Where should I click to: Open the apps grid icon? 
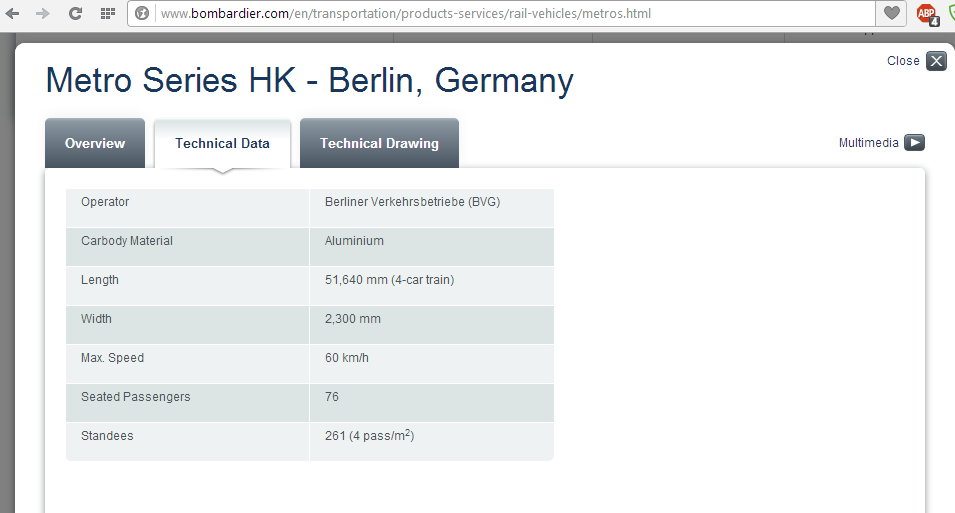(107, 14)
